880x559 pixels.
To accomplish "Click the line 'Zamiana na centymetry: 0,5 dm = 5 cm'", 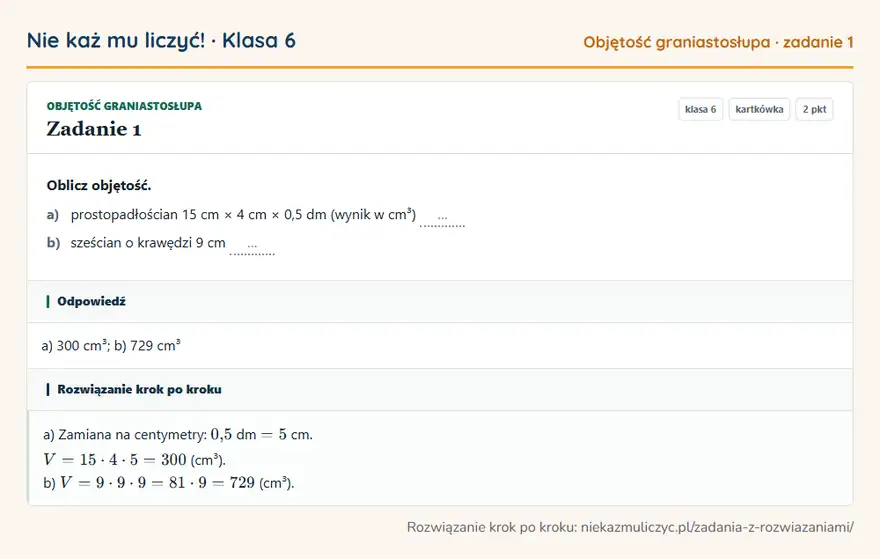I will (x=185, y=435).
